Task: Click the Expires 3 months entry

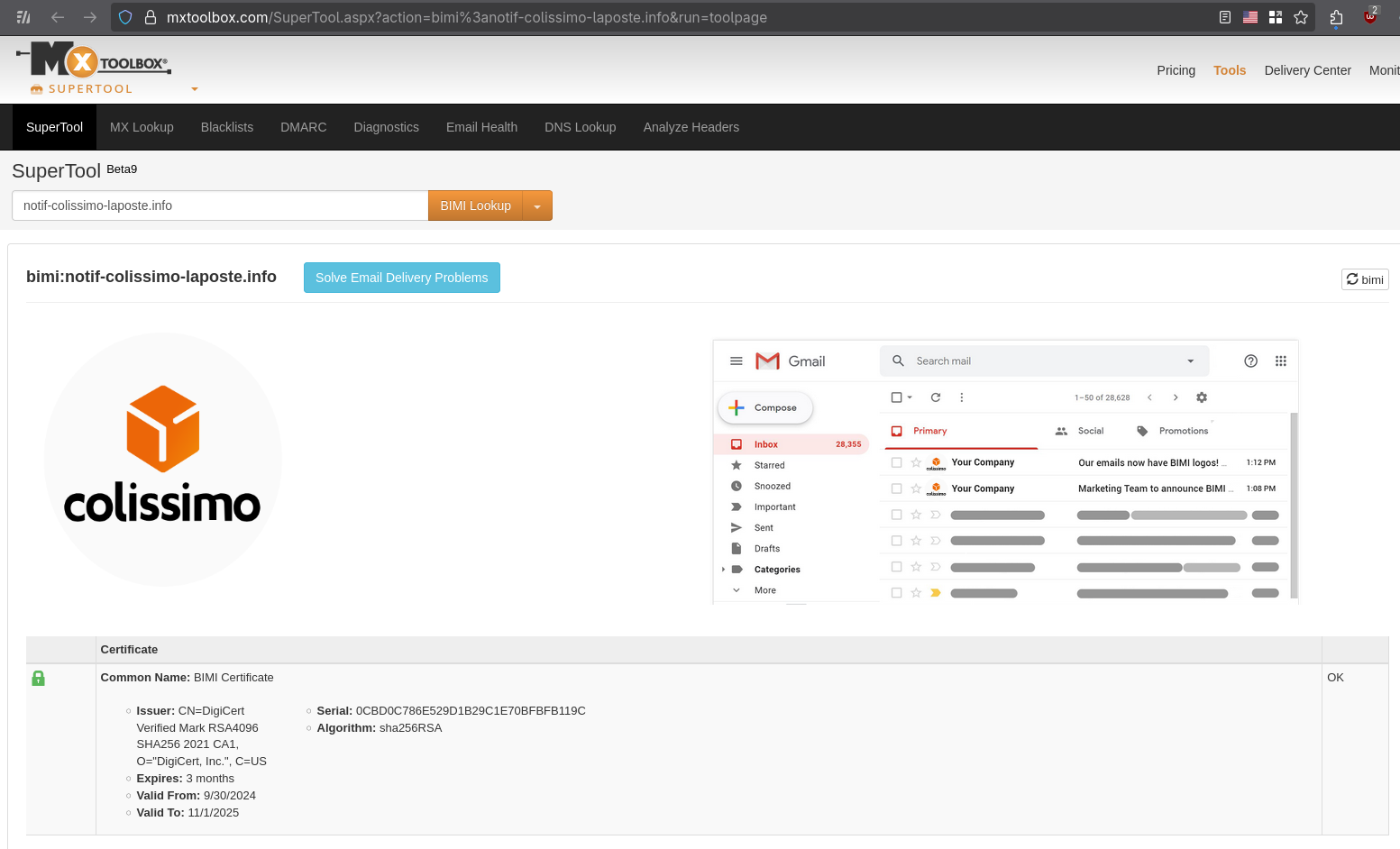Action: coord(186,778)
